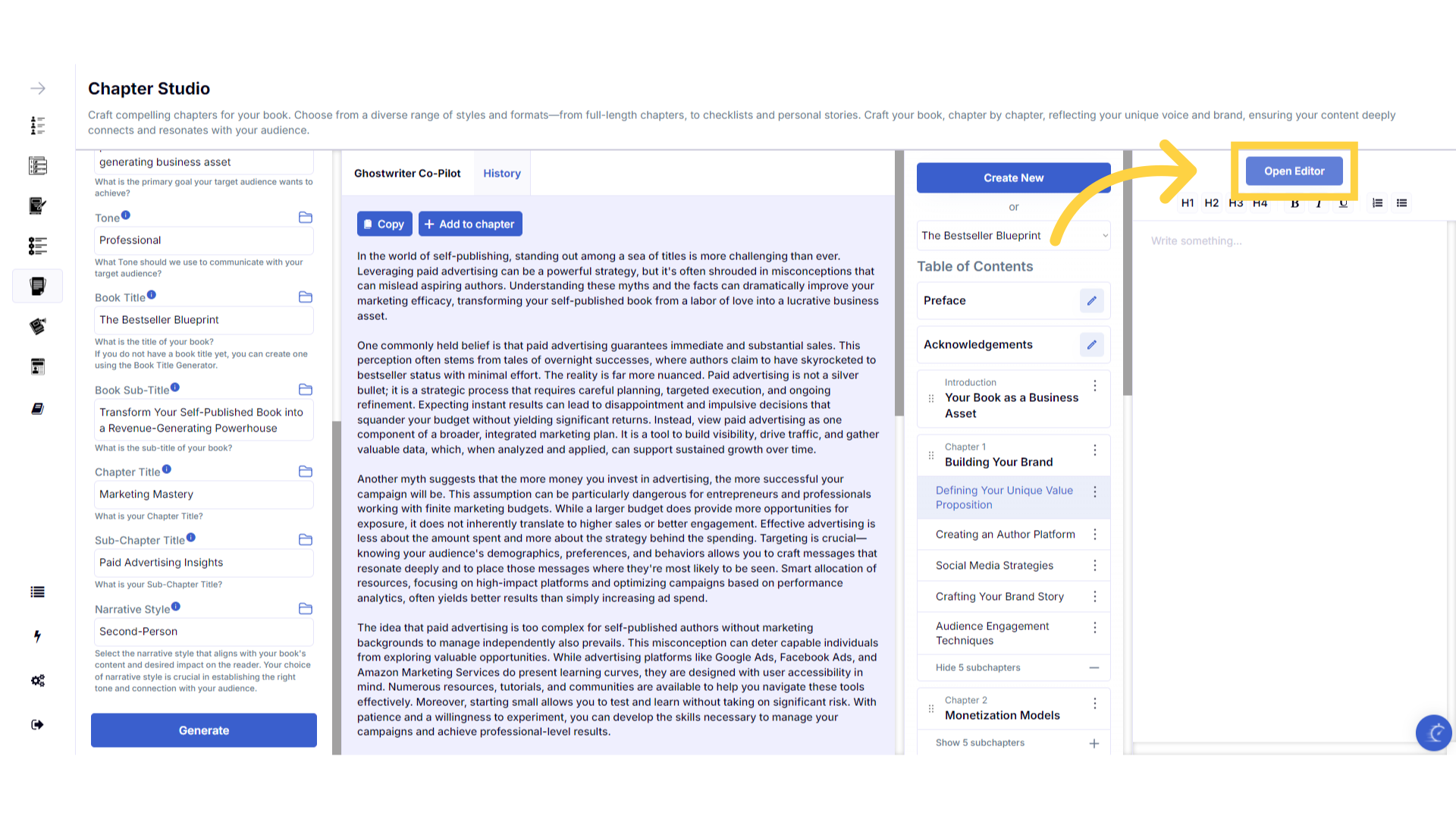Edit Acknowledgements with pencil icon
1456x819 pixels.
pos(1091,345)
